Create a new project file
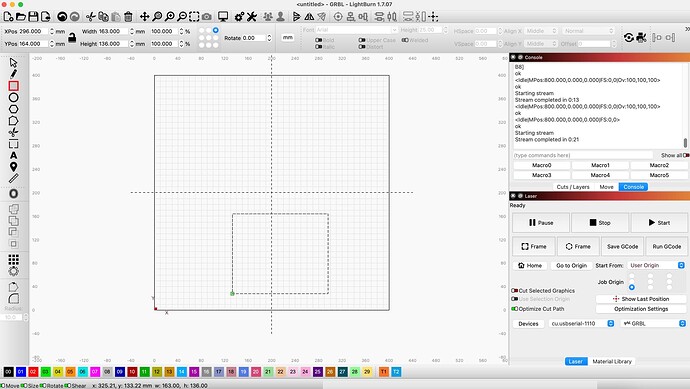This screenshot has height=389, width=690. click(8, 17)
